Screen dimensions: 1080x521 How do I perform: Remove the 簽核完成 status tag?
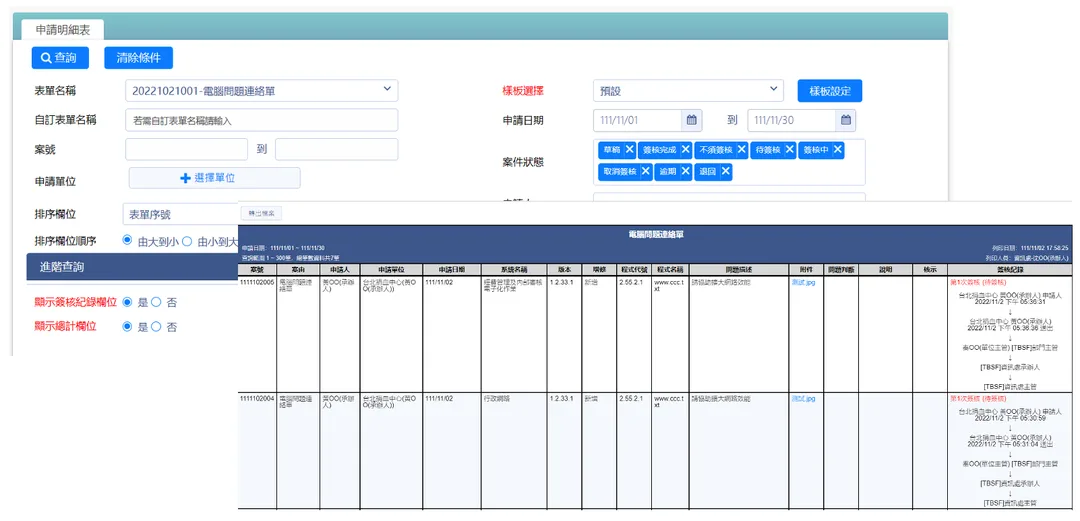(686, 150)
